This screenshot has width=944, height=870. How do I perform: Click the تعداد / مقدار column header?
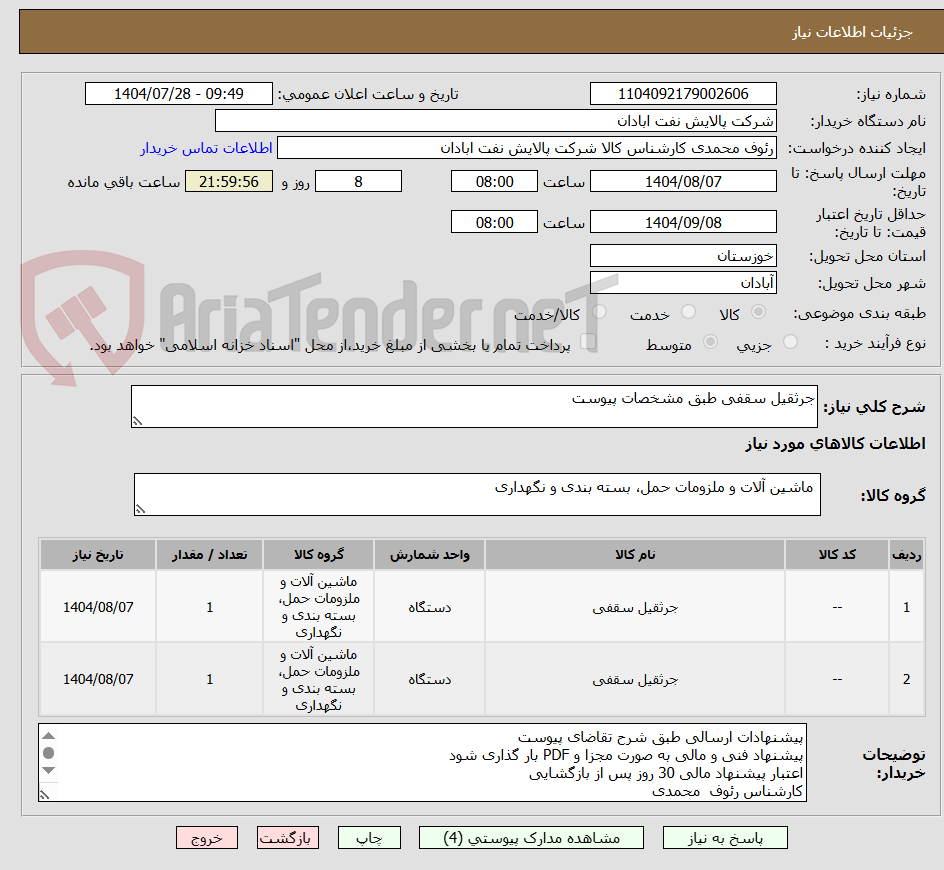[x=210, y=555]
